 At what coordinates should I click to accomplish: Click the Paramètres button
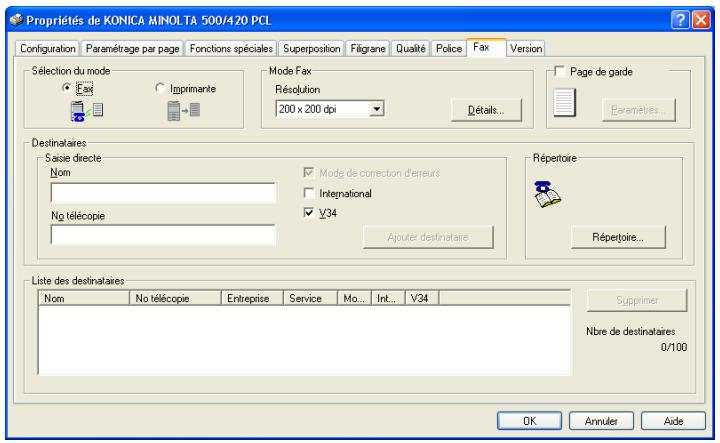(638, 110)
